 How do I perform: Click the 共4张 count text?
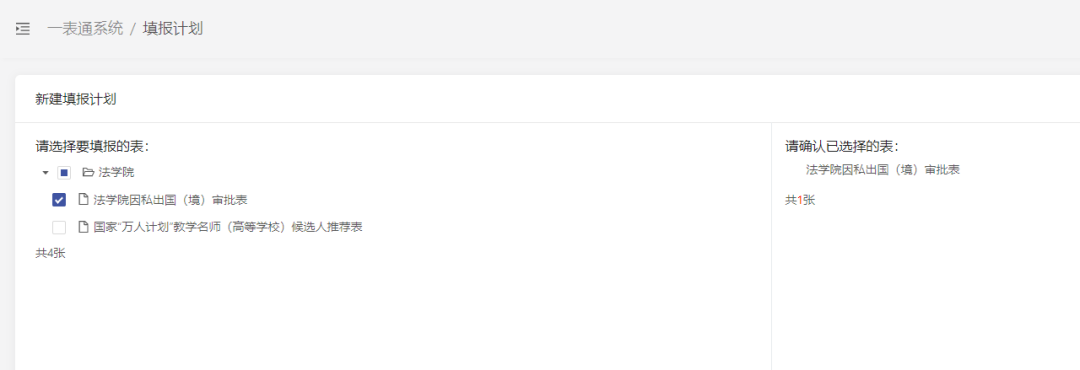[50, 253]
